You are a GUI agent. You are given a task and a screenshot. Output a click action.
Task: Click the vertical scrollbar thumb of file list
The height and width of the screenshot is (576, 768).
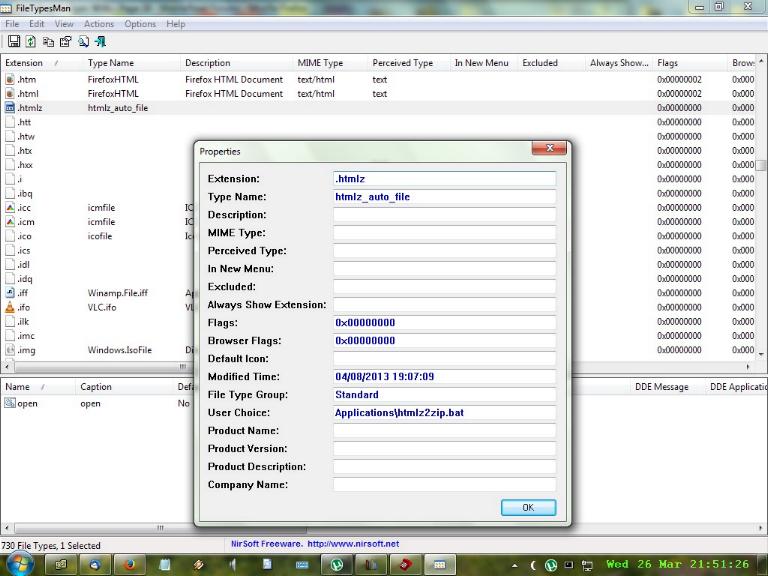761,165
